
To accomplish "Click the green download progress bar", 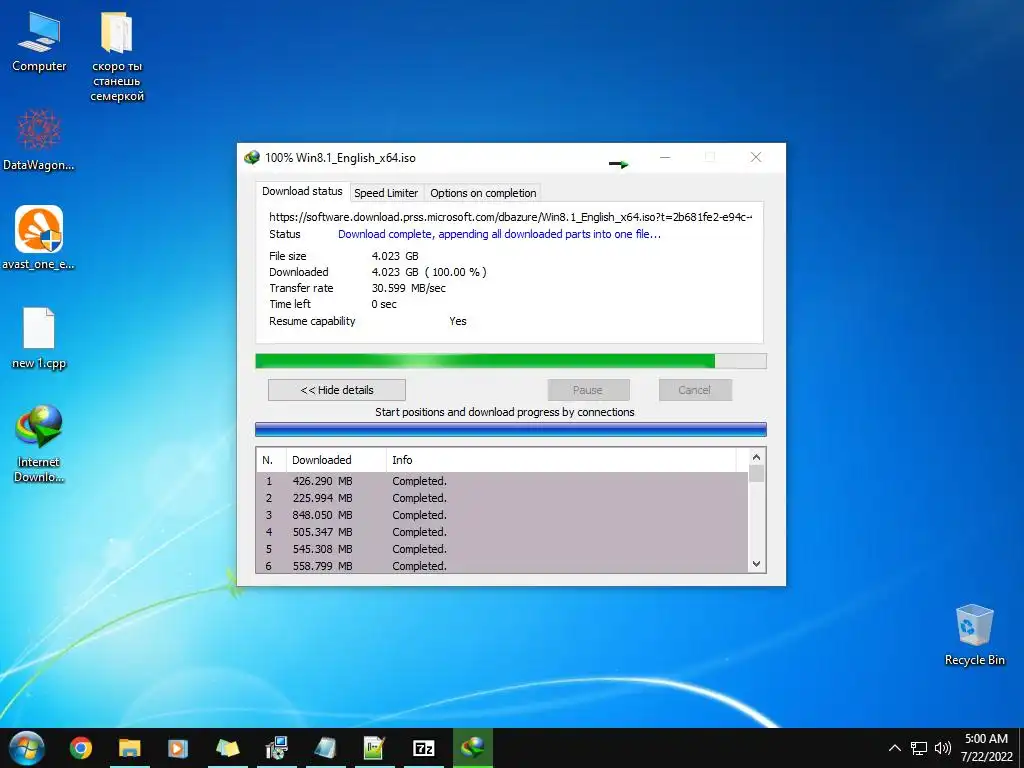I will coord(511,361).
